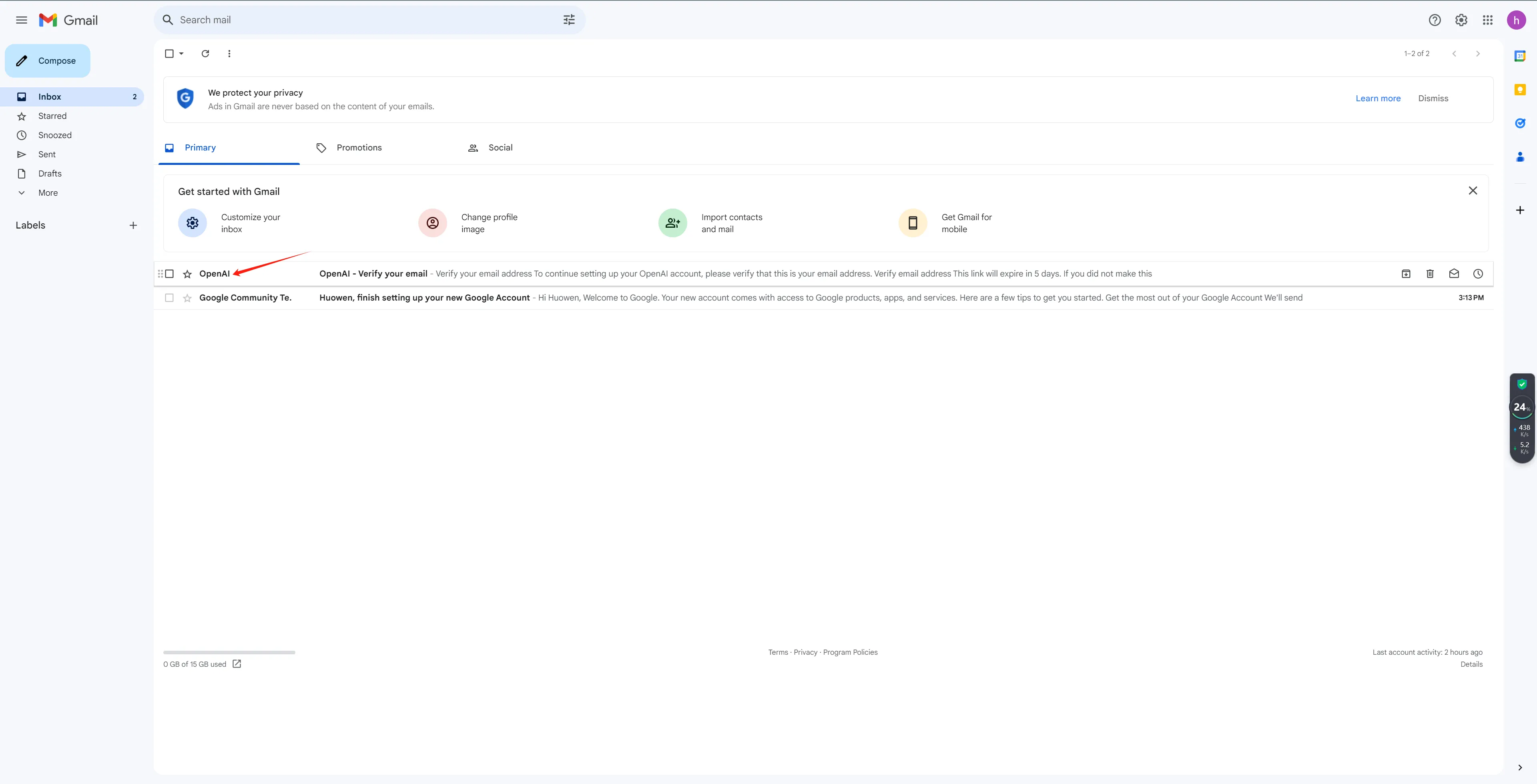The image size is (1537, 784).
Task: Archive the OpenAI email
Action: (x=1406, y=274)
